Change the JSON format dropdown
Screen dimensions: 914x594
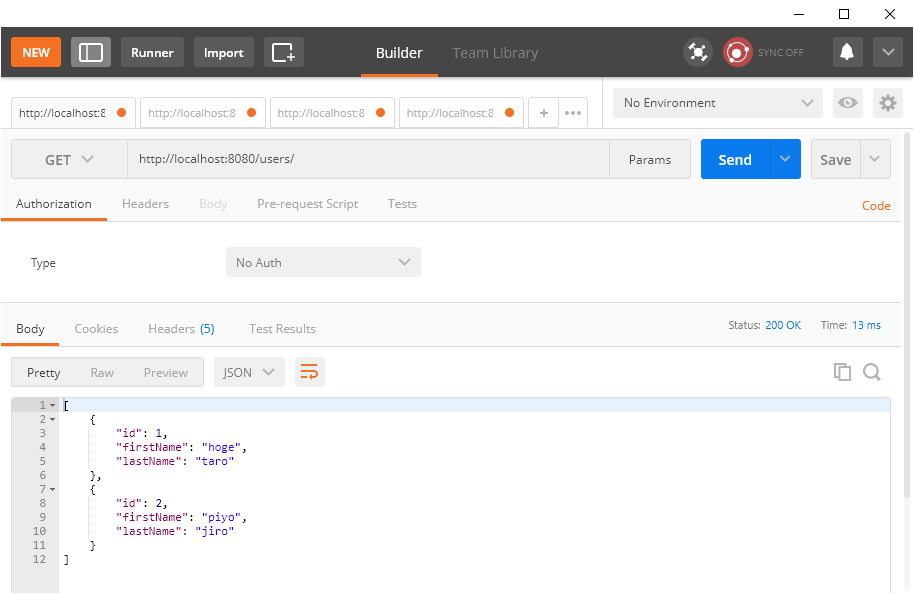coord(249,372)
